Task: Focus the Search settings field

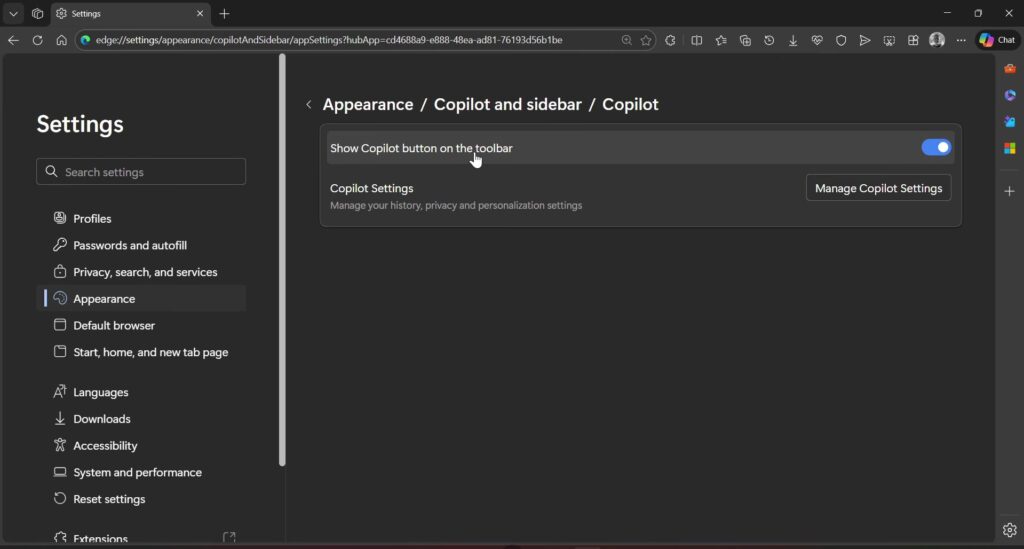Action: coord(141,172)
